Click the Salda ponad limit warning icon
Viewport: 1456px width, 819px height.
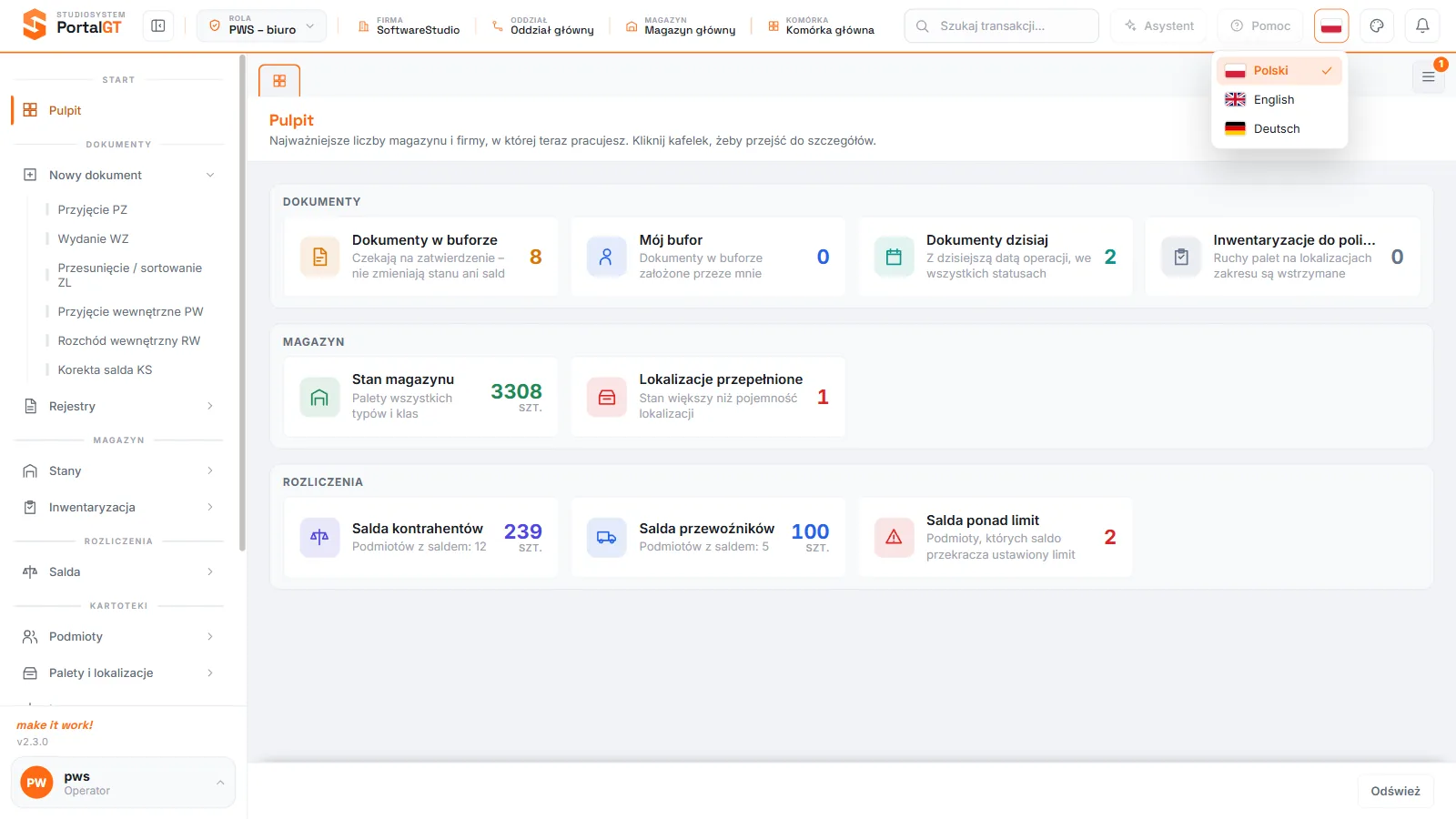click(x=894, y=538)
